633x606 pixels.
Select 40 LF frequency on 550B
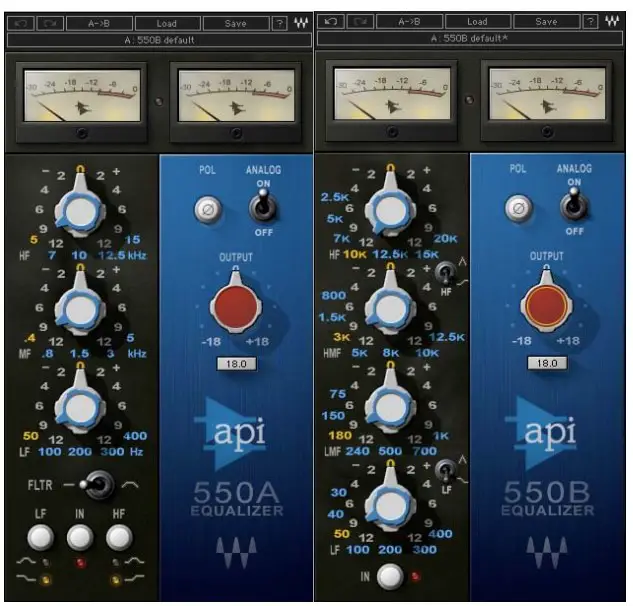pyautogui.click(x=335, y=514)
